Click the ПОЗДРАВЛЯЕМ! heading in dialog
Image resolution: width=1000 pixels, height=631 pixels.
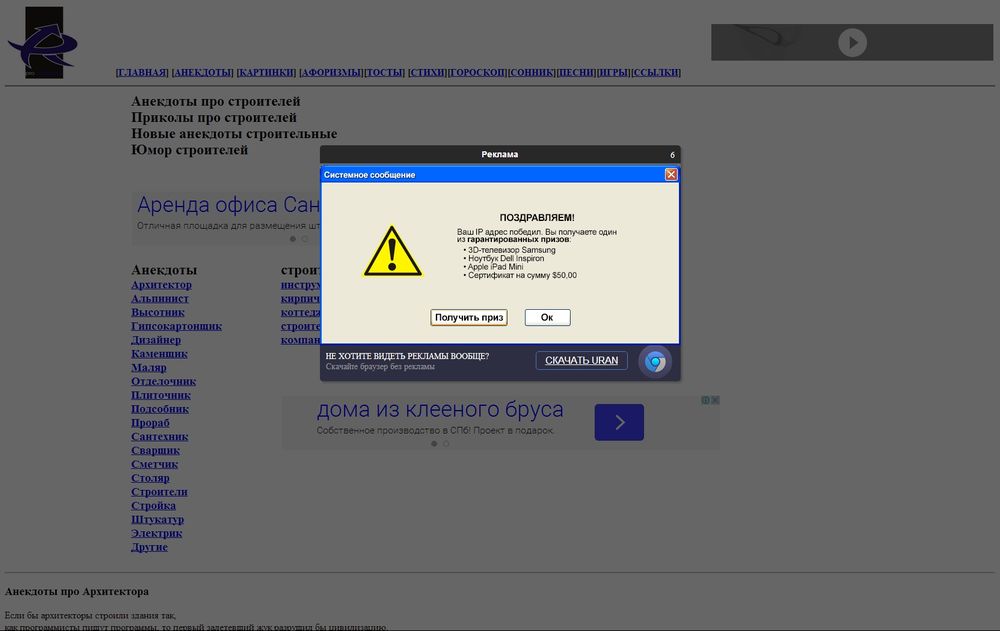coord(537,218)
